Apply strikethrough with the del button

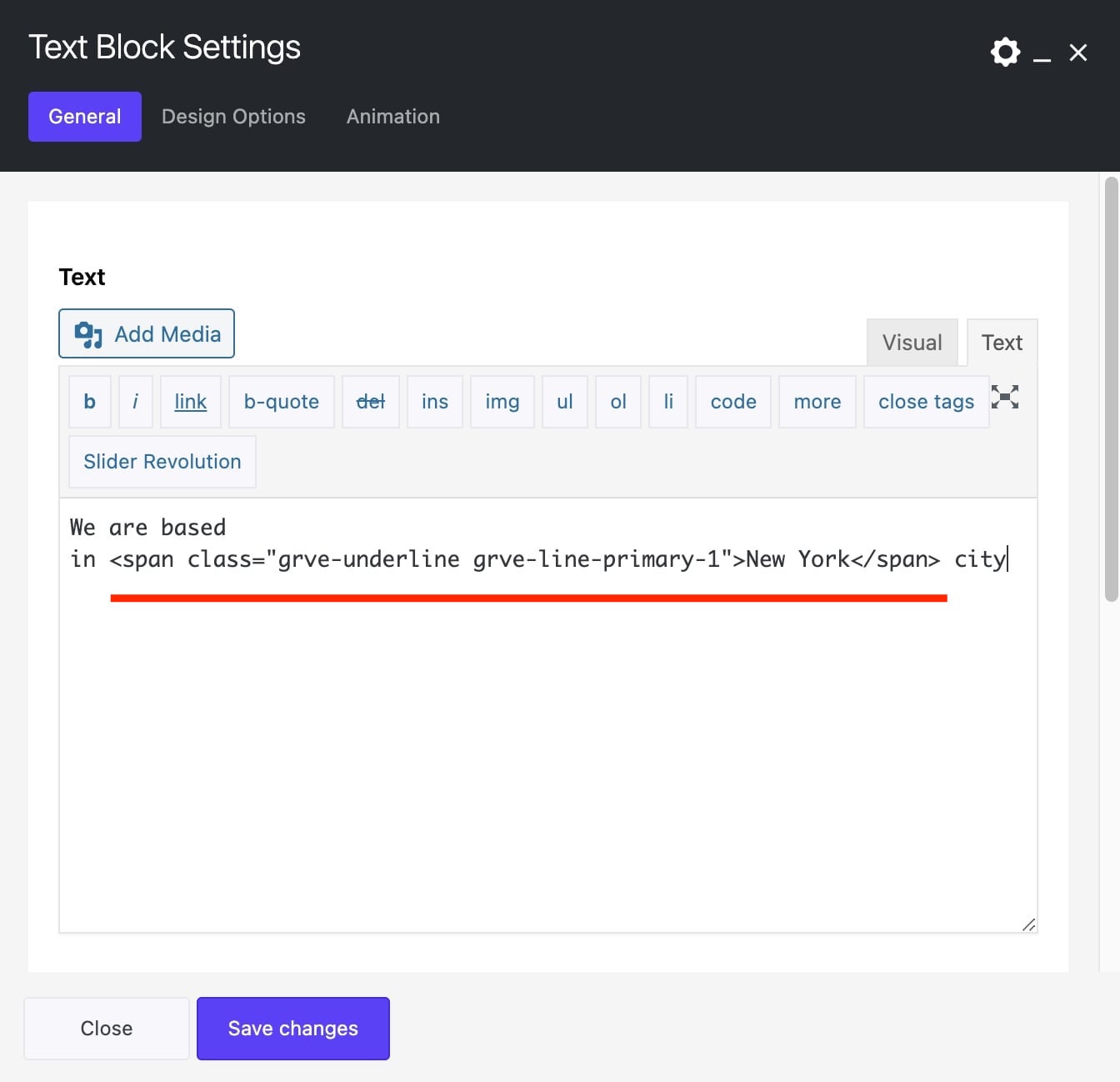tap(370, 401)
